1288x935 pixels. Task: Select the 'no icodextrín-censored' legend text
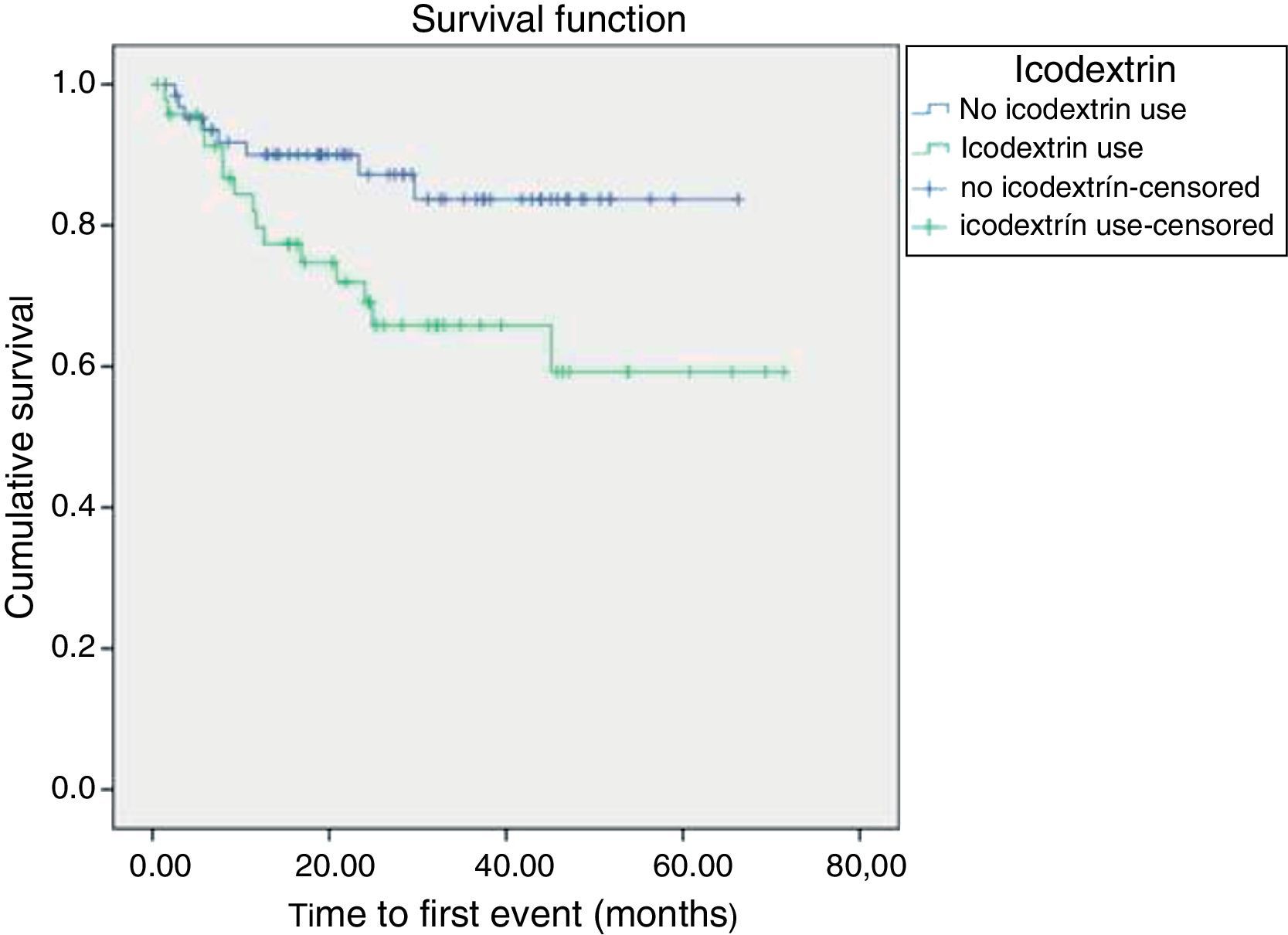pyautogui.click(x=1110, y=187)
